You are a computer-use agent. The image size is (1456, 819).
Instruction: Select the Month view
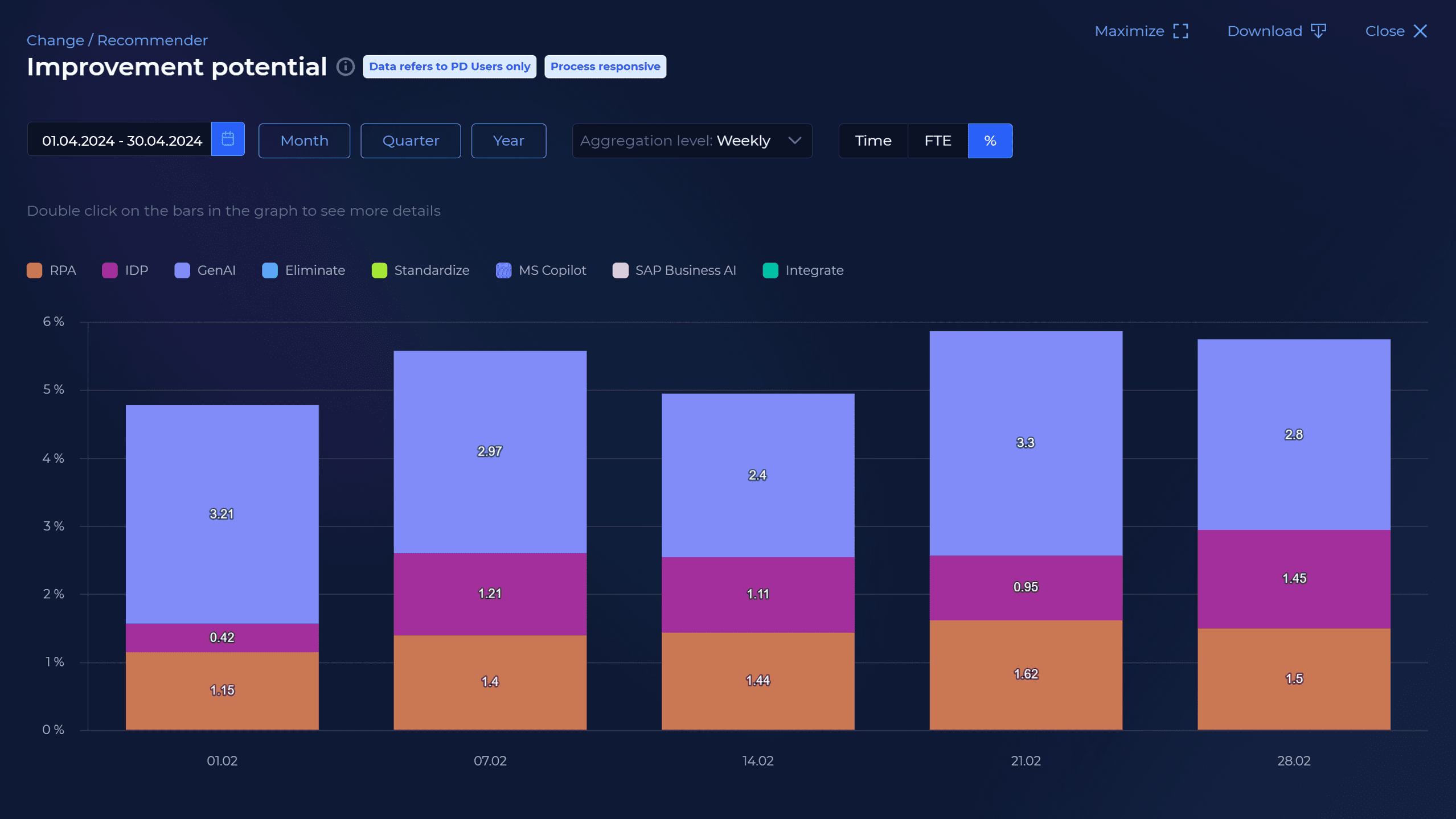303,140
